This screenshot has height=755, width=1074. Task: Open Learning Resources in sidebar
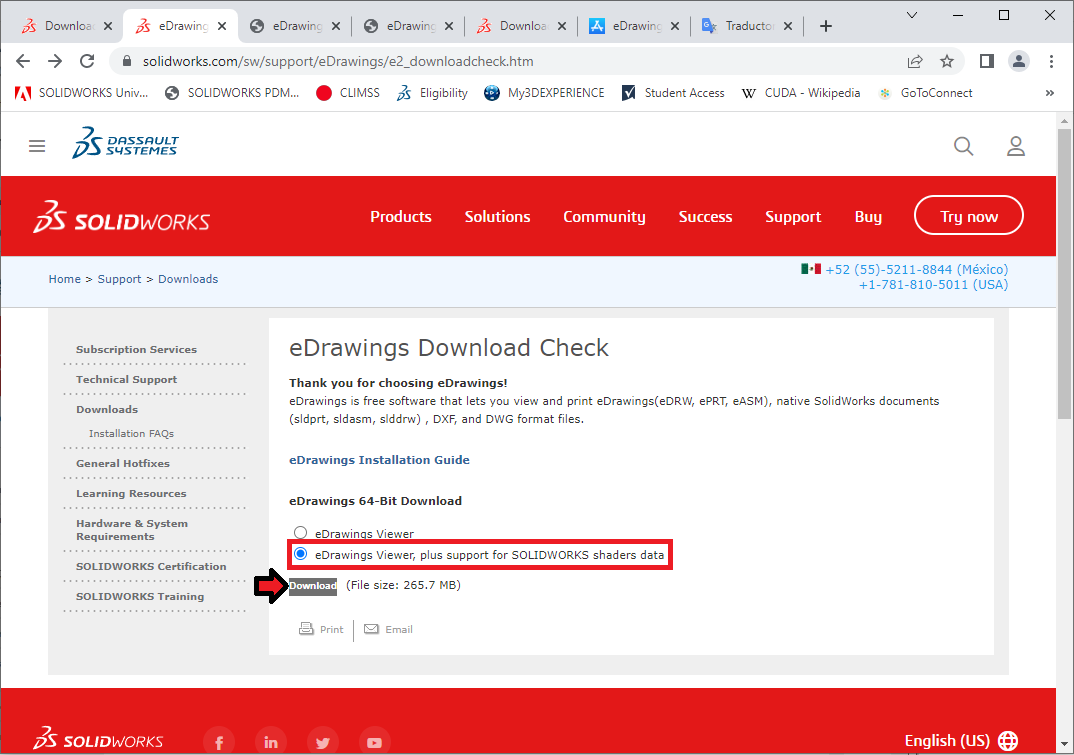coord(131,493)
